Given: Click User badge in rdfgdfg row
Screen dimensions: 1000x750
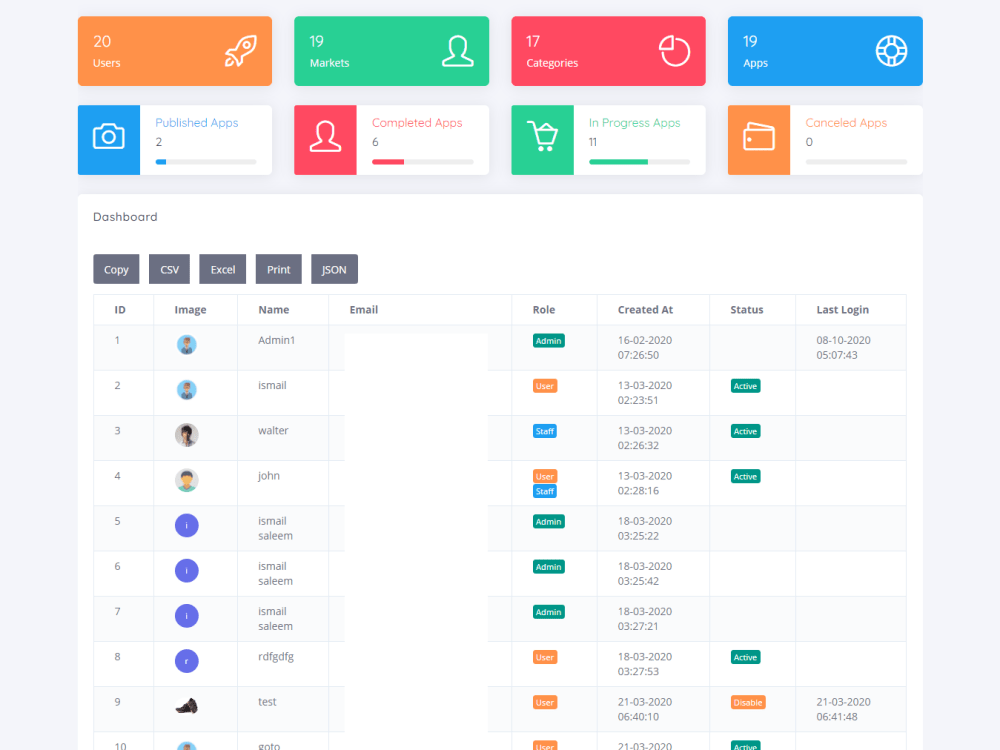Looking at the screenshot, I should [x=545, y=658].
